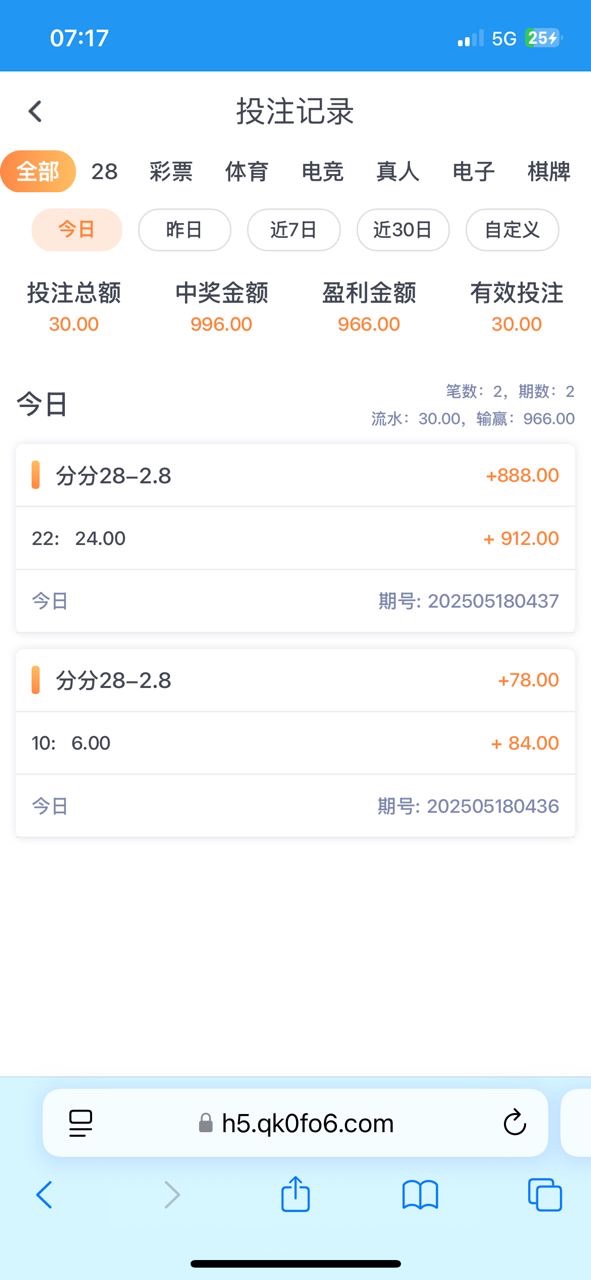
Task: Tap the h5.qk0fo6.com address bar
Action: (295, 1123)
